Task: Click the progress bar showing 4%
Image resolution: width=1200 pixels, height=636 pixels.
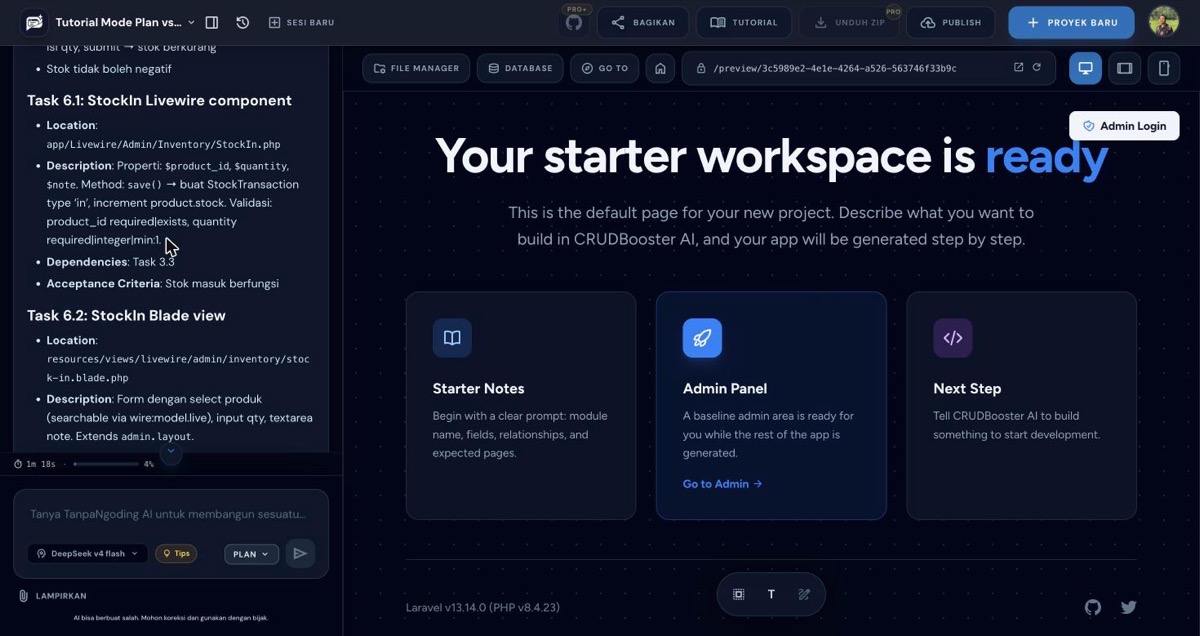Action: tap(106, 464)
